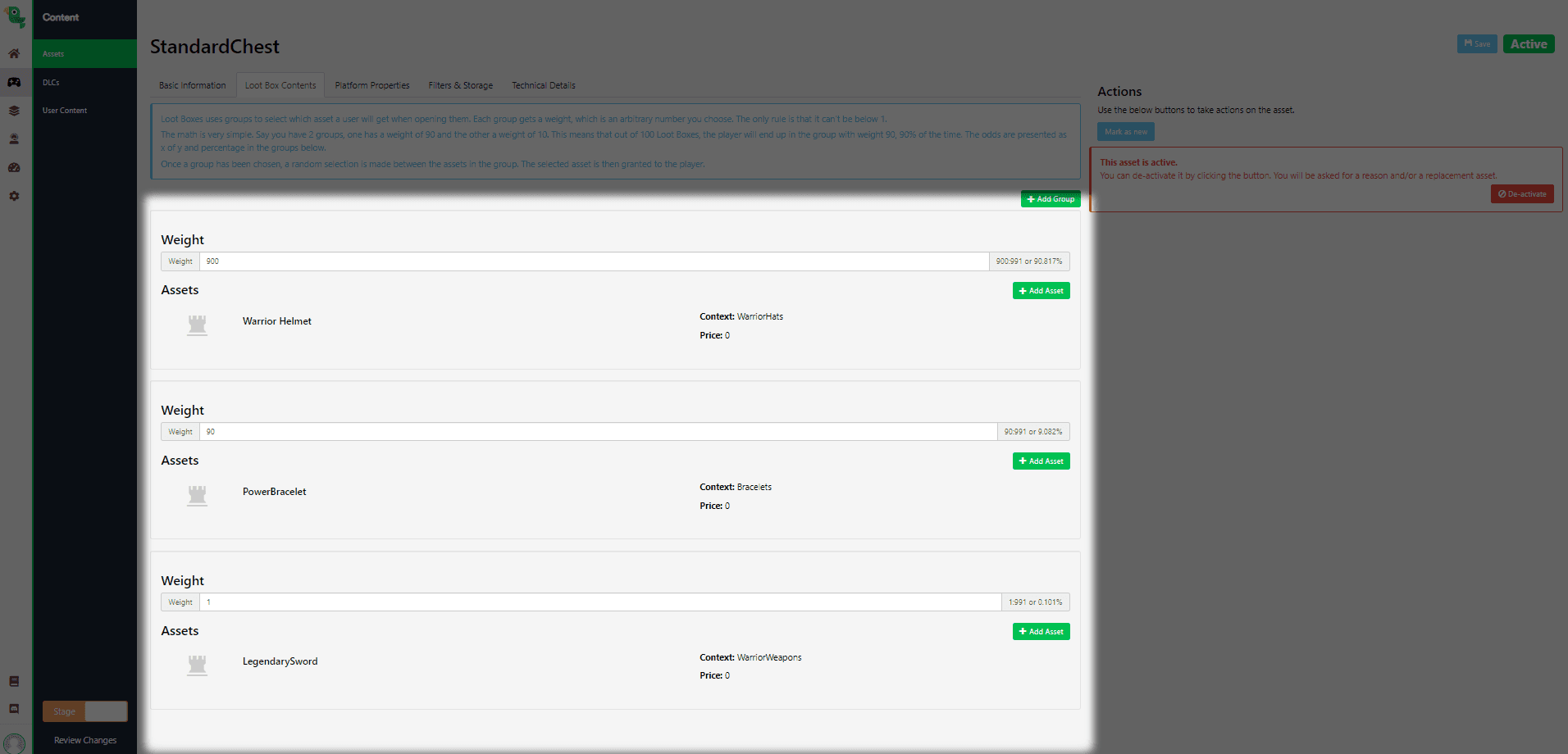Open User Content in the Content menu
The height and width of the screenshot is (754, 1568).
(x=85, y=111)
